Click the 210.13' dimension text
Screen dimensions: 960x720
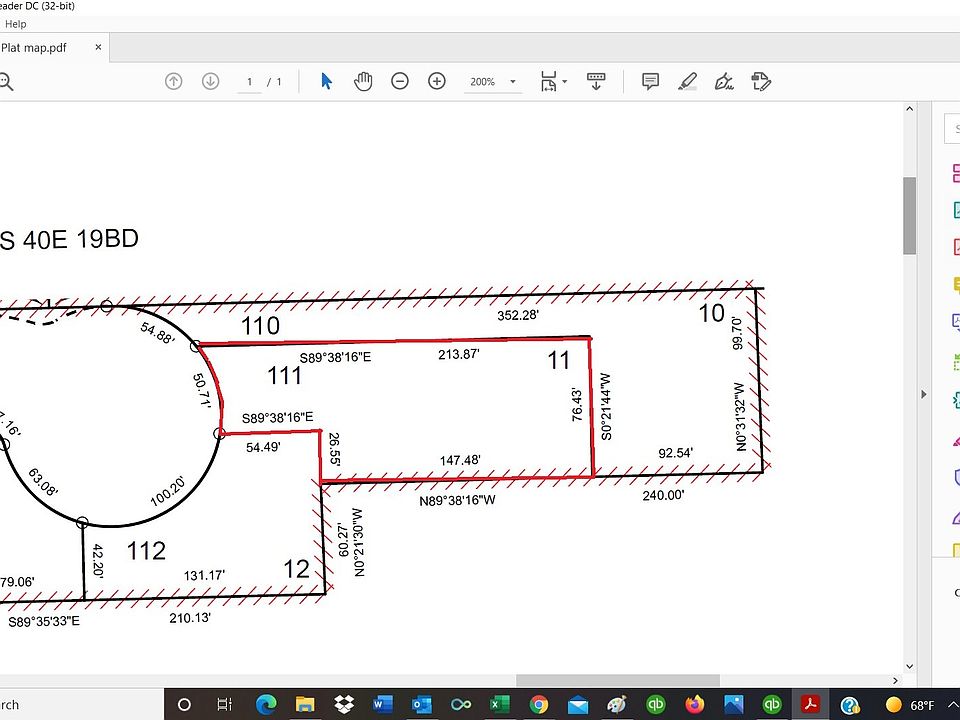click(190, 618)
